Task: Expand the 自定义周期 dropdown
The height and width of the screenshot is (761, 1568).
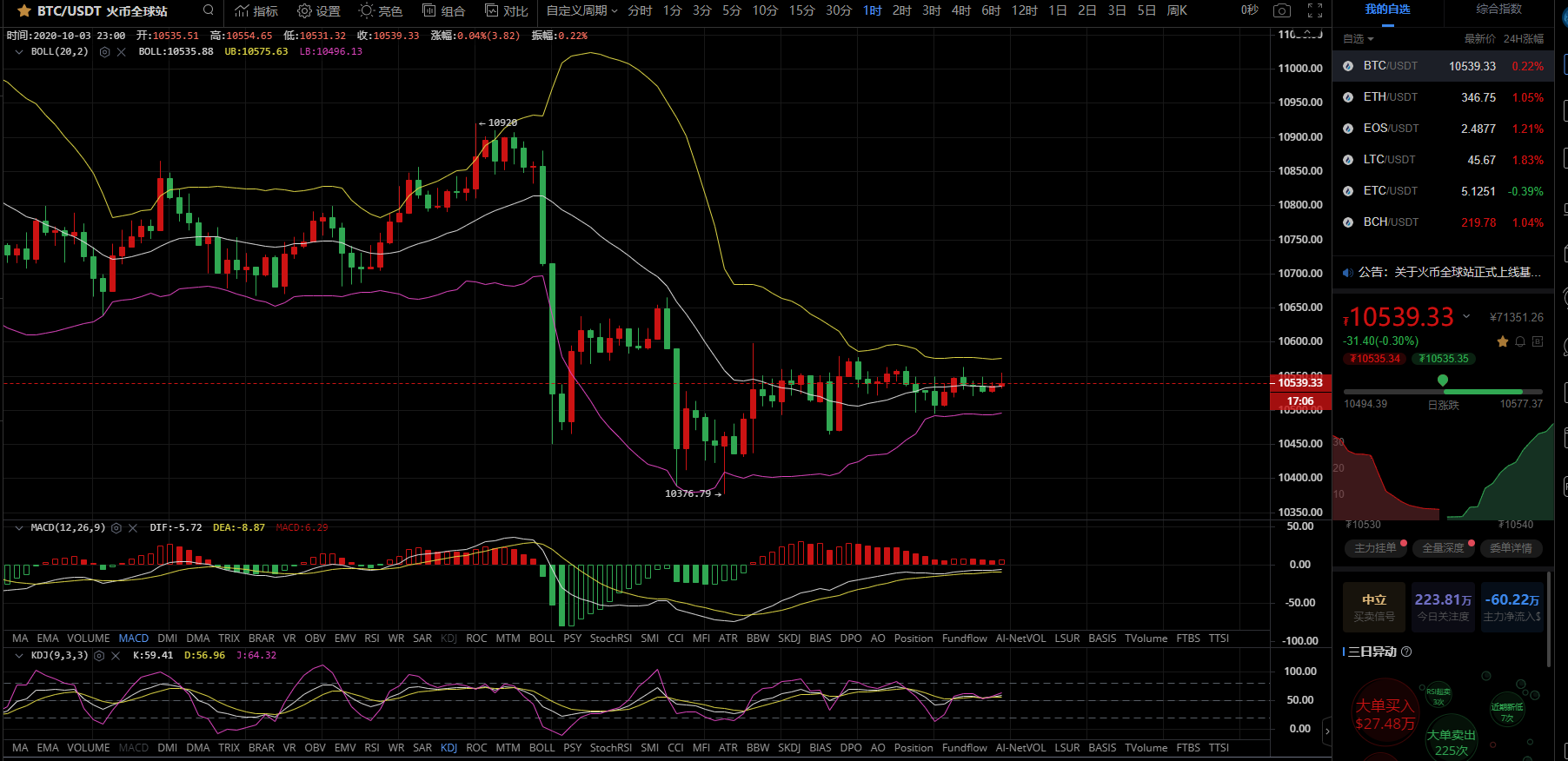Action: 581,11
